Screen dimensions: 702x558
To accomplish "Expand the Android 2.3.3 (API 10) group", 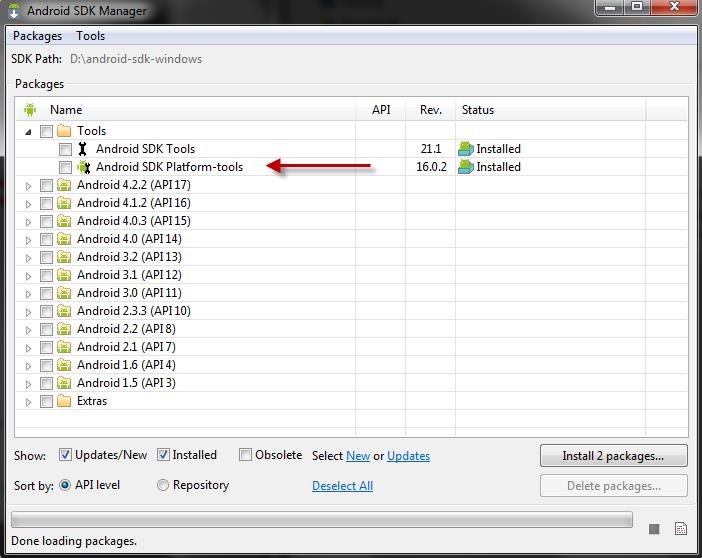I will (x=28, y=312).
